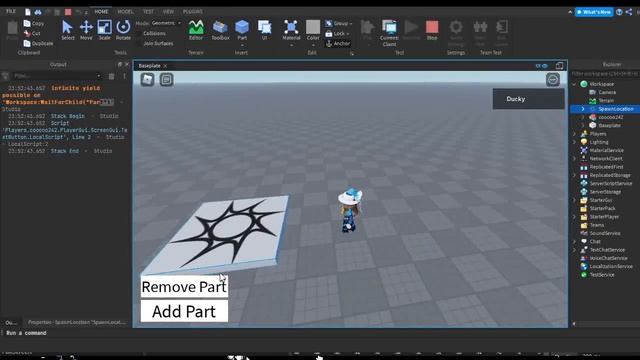640x360 pixels.
Task: Switch to the TEST ribbon tab
Action: click(148, 11)
